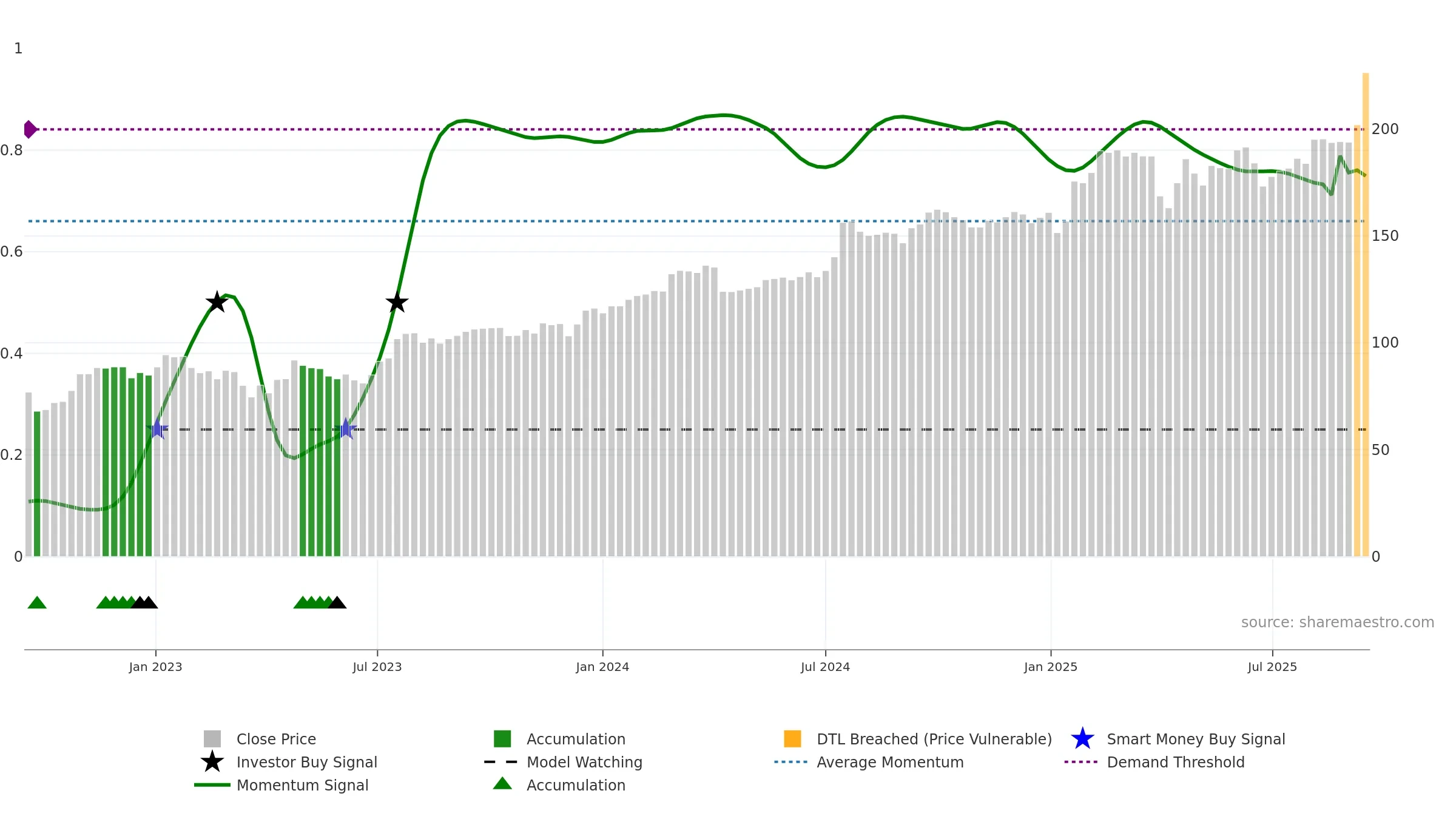Click the Jul 2025 x-axis label

[x=1272, y=667]
